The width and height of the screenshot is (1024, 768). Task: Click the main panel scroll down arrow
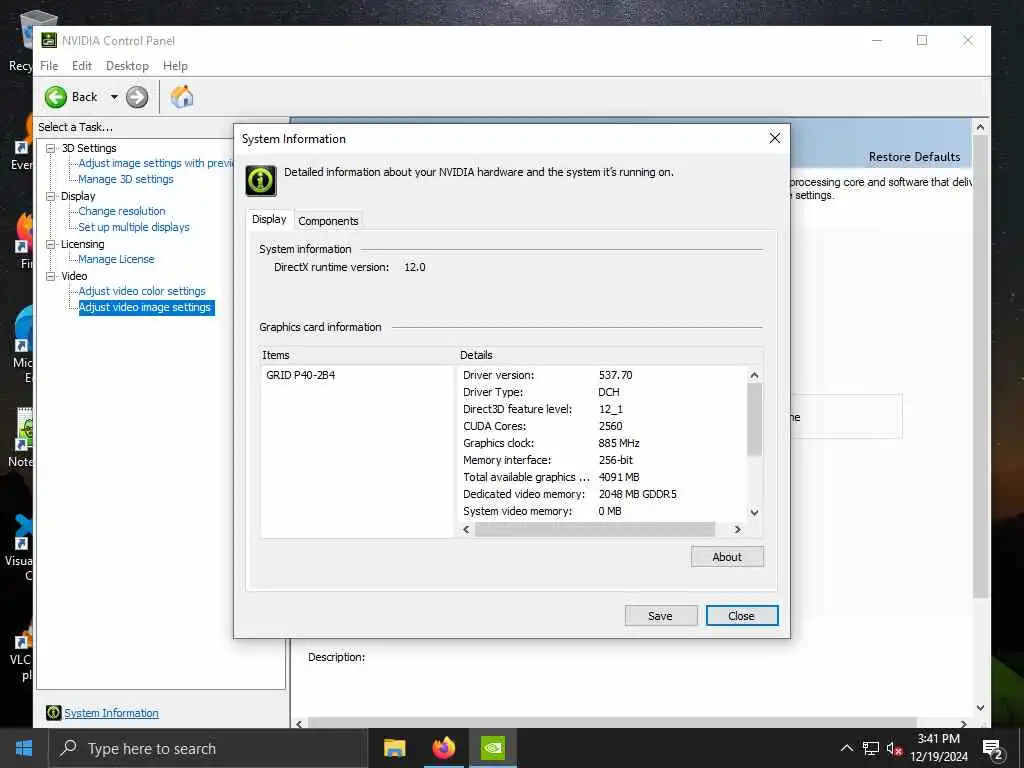[x=980, y=707]
